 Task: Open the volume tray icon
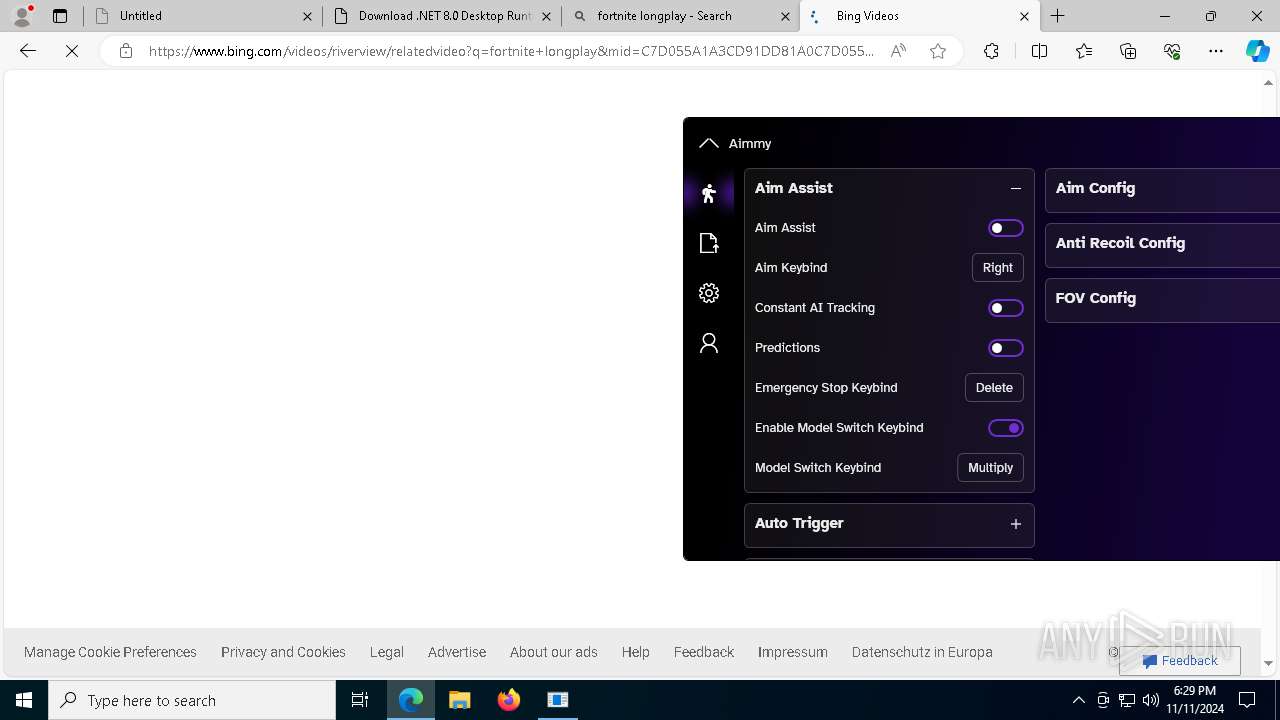point(1150,700)
